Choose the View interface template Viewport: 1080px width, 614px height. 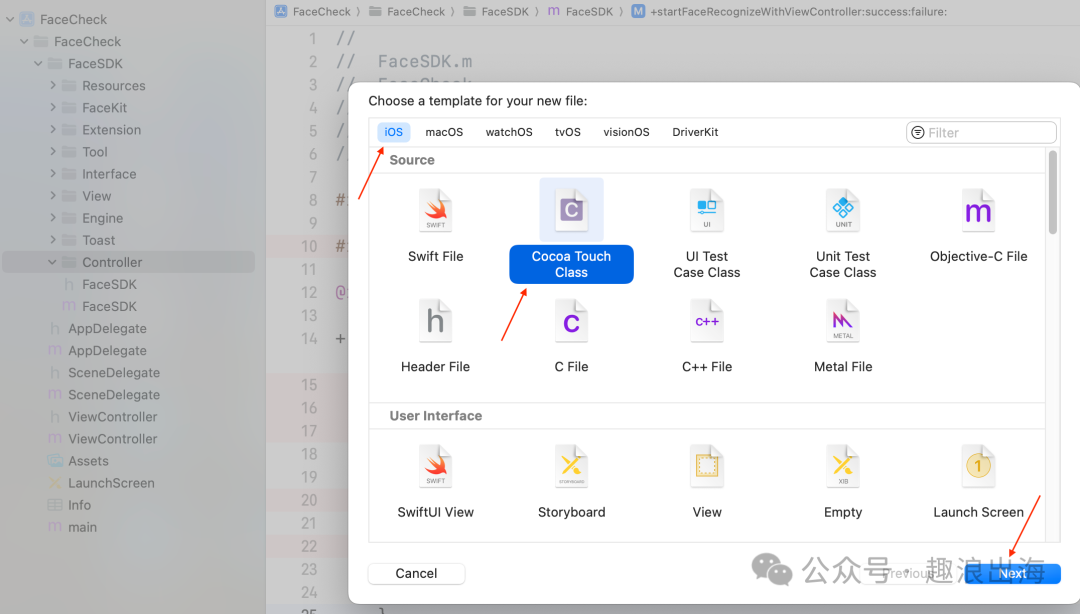(707, 482)
